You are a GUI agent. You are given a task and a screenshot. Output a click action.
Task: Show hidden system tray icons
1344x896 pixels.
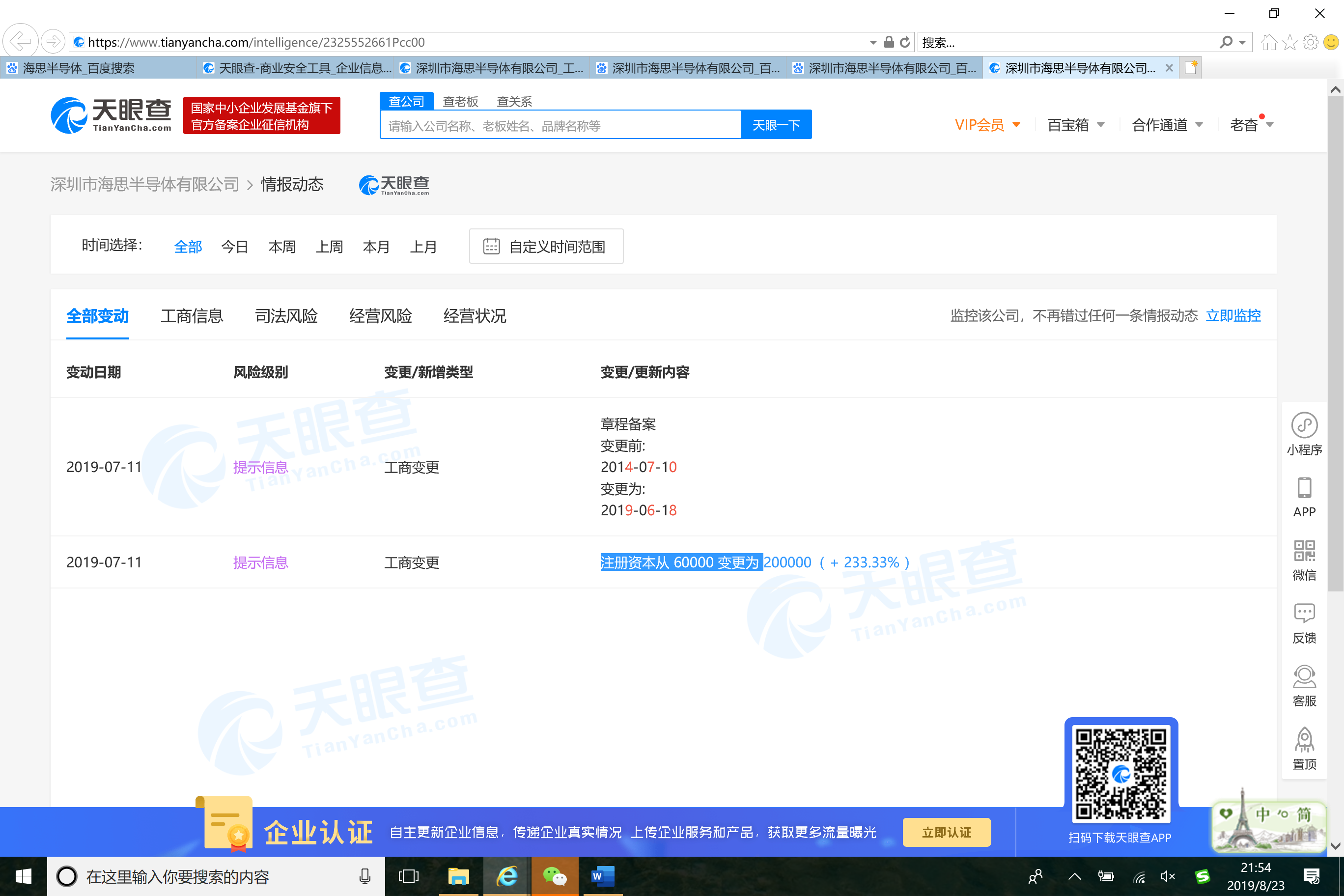point(1074,876)
